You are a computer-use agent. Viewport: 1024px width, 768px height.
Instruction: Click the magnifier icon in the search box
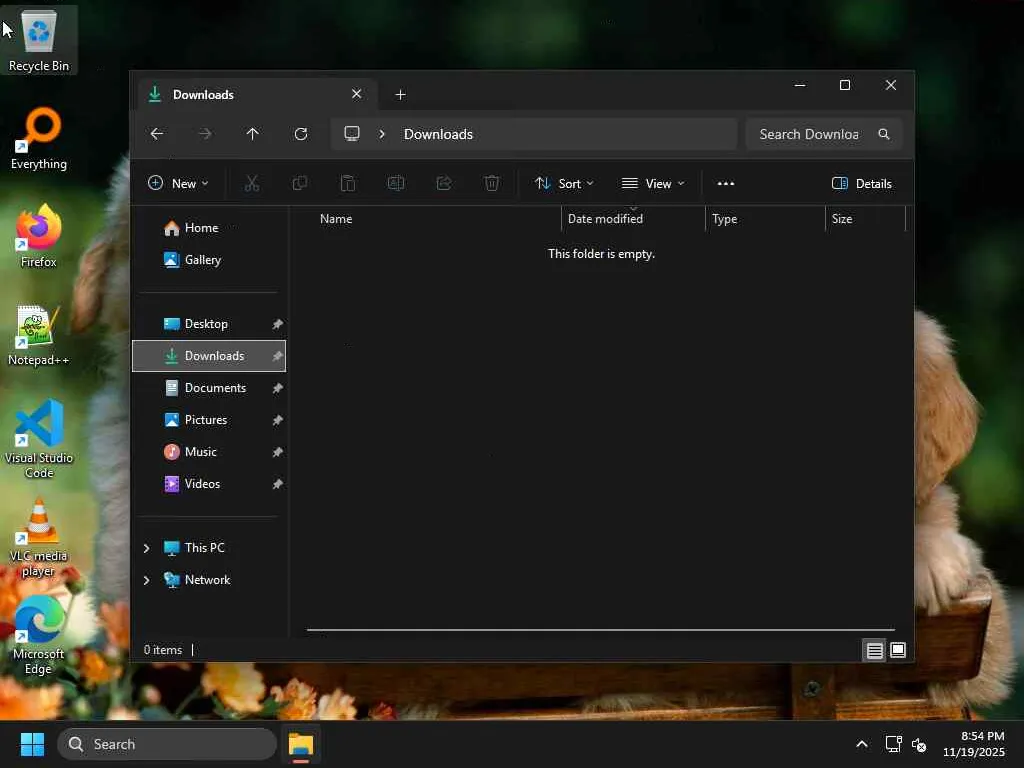pos(883,134)
